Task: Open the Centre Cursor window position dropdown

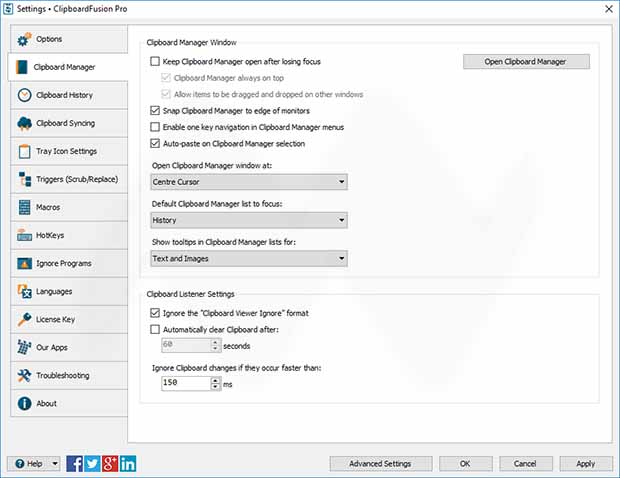Action: click(249, 182)
